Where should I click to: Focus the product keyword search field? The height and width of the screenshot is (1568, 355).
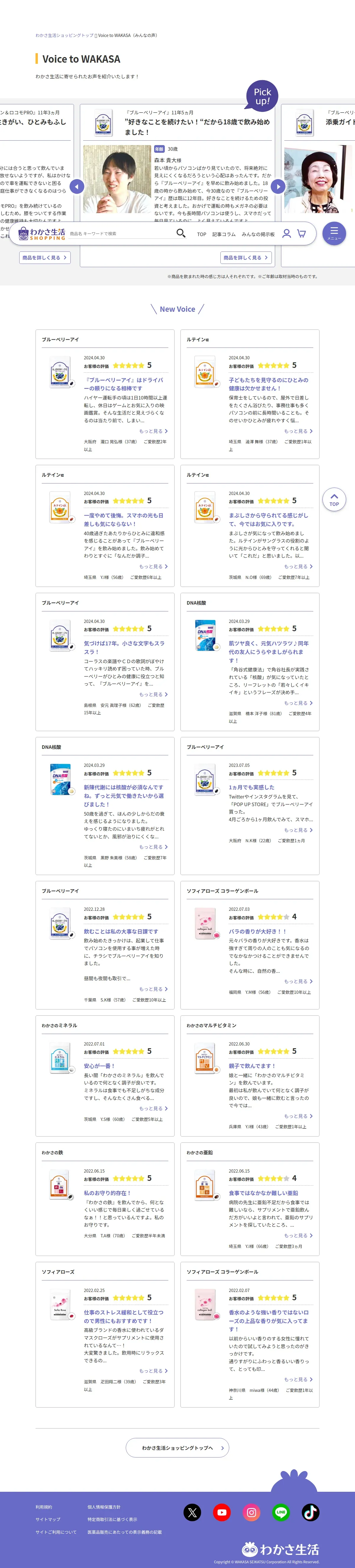pyautogui.click(x=119, y=234)
